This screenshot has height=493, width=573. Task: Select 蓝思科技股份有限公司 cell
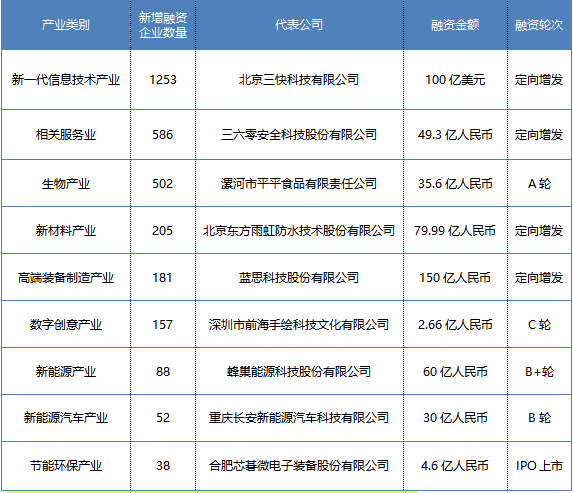click(299, 278)
